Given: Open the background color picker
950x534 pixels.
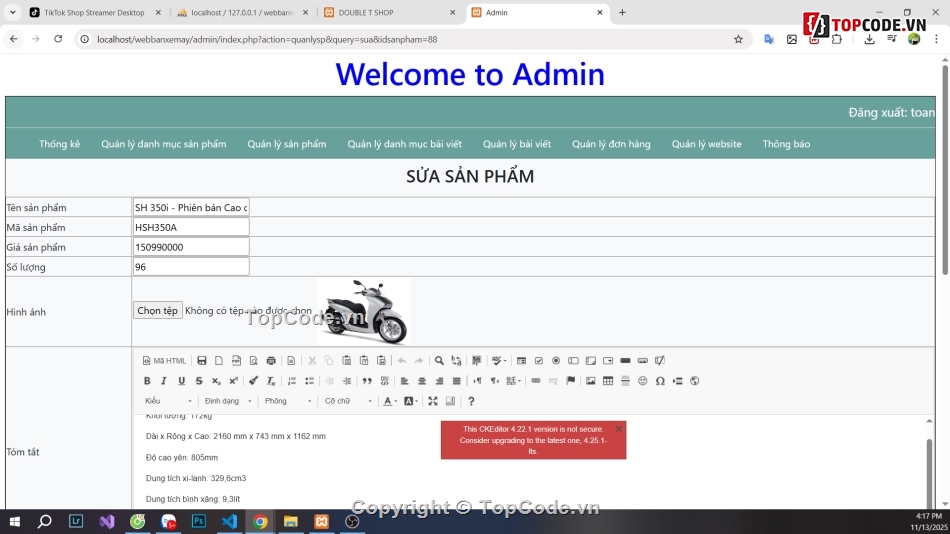Looking at the screenshot, I should (x=411, y=401).
